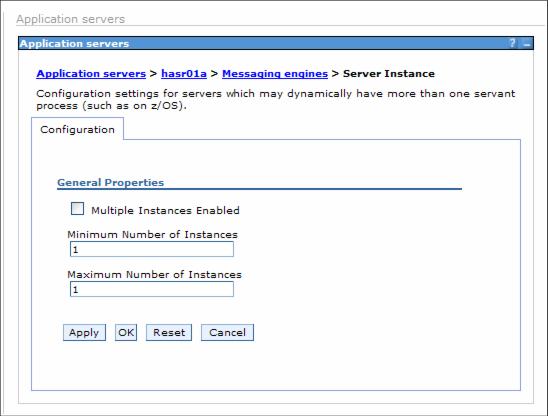Go to the hasr01a breadcrumb link
548x416 pixels.
[184, 74]
